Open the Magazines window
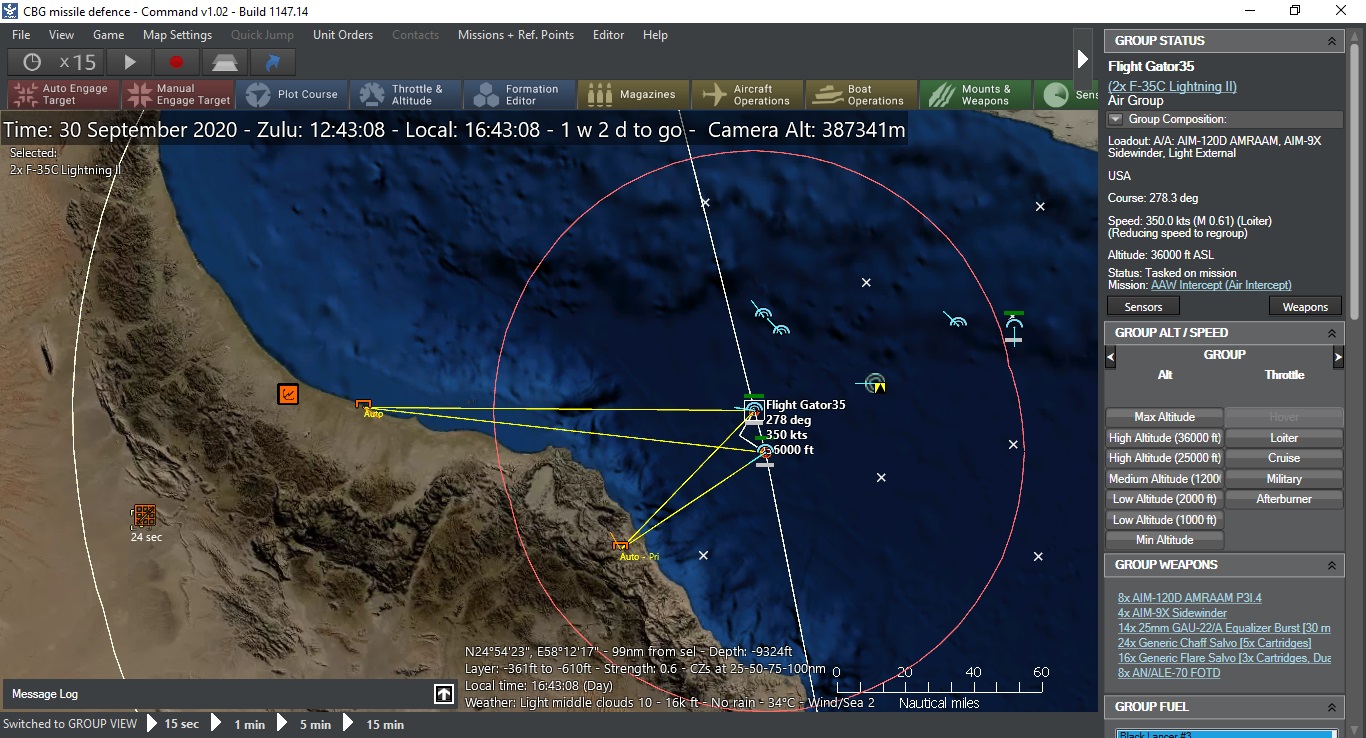Screen dimensions: 1366x738 634,94
